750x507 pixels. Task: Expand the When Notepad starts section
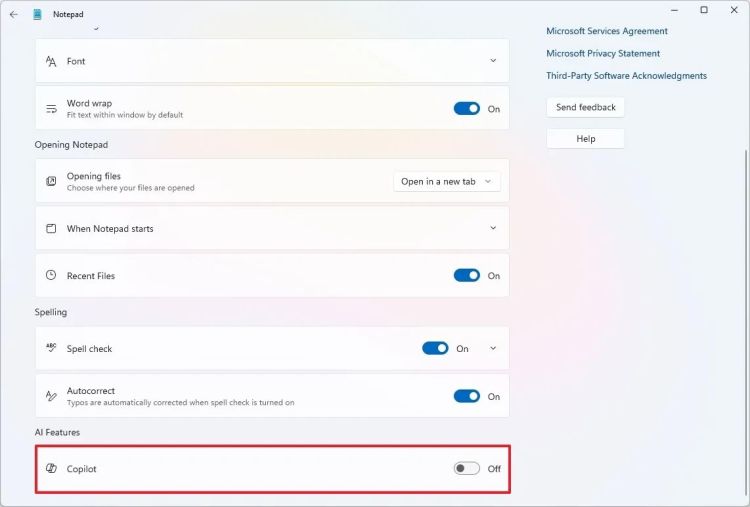493,228
